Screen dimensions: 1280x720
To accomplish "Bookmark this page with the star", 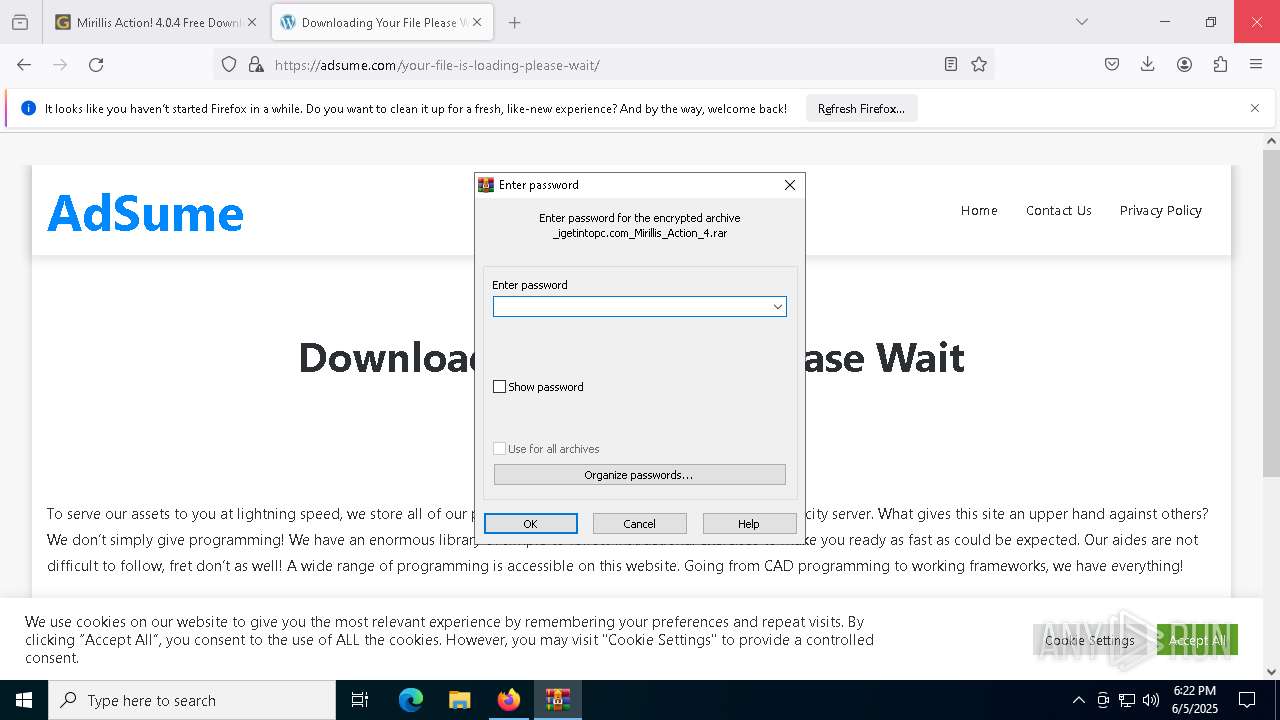I will click(x=979, y=65).
